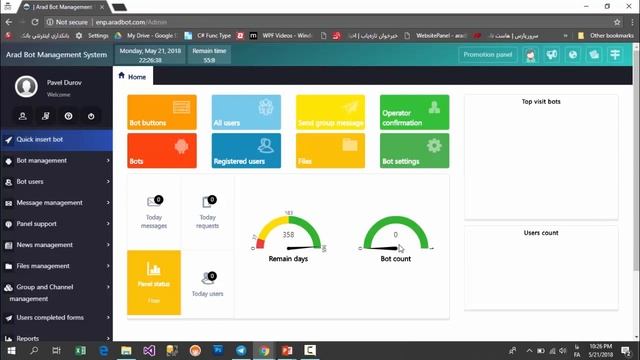
Task: Click the menu bars icon in top header
Action: point(615,55)
